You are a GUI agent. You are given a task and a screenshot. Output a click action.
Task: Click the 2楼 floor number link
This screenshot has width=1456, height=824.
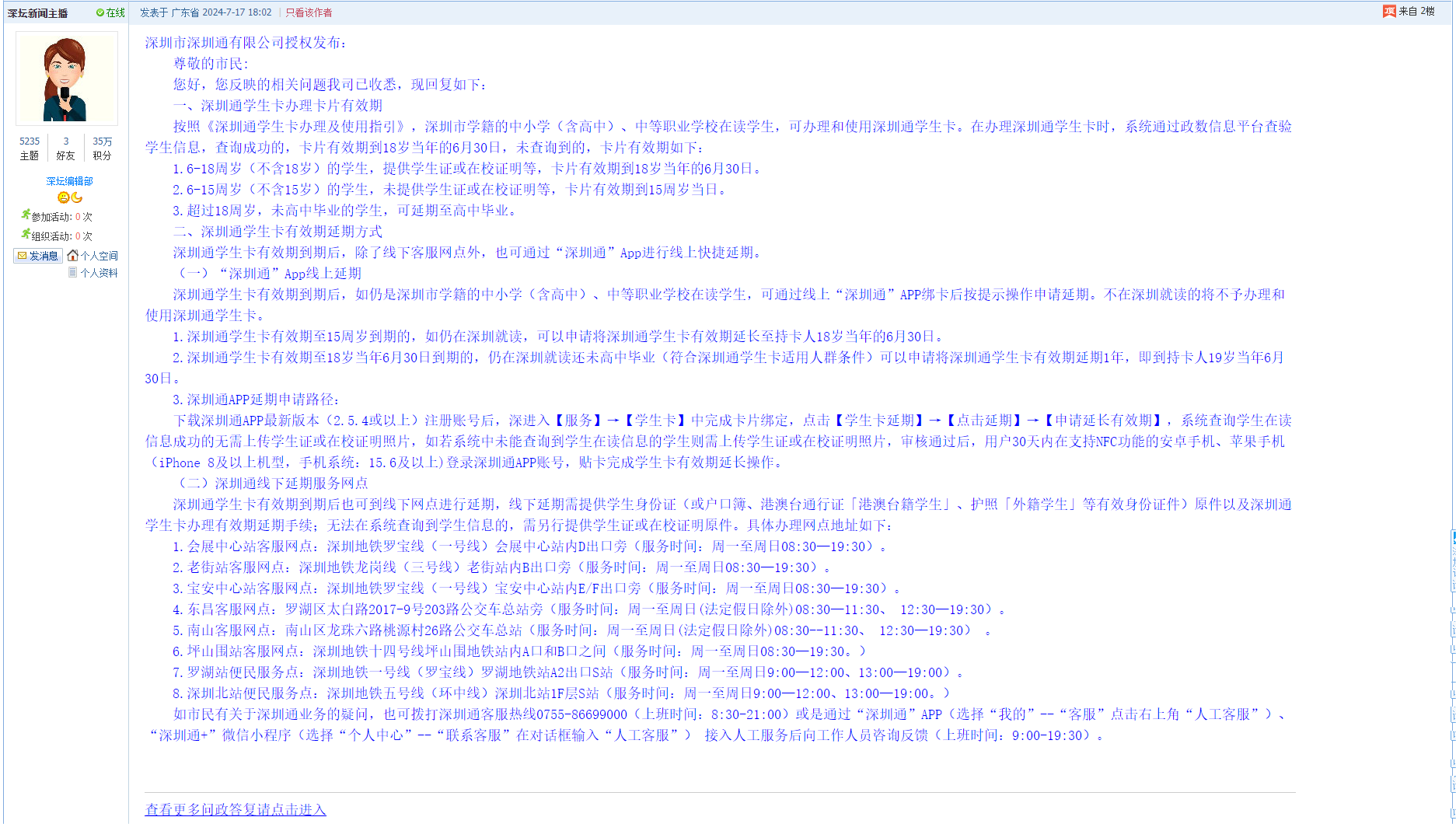click(1427, 11)
